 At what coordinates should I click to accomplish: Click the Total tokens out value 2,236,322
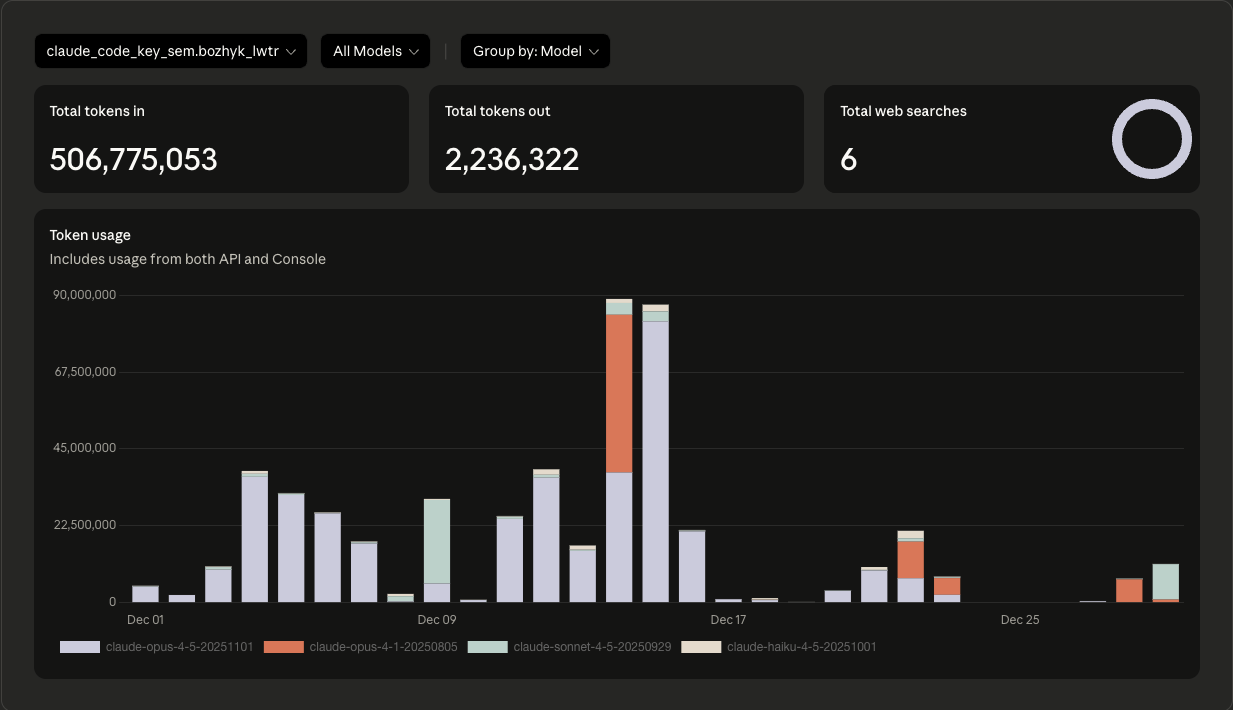click(x=512, y=159)
